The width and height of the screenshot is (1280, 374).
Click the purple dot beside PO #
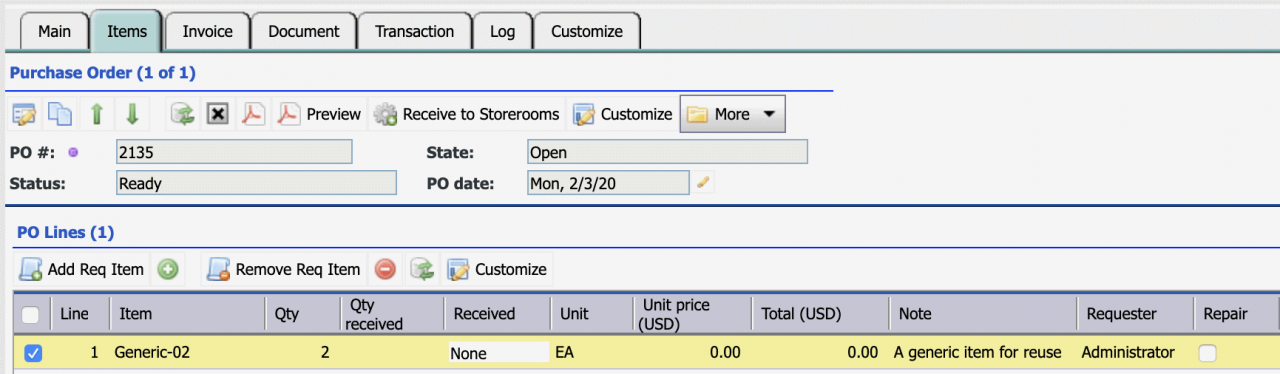click(x=72, y=153)
